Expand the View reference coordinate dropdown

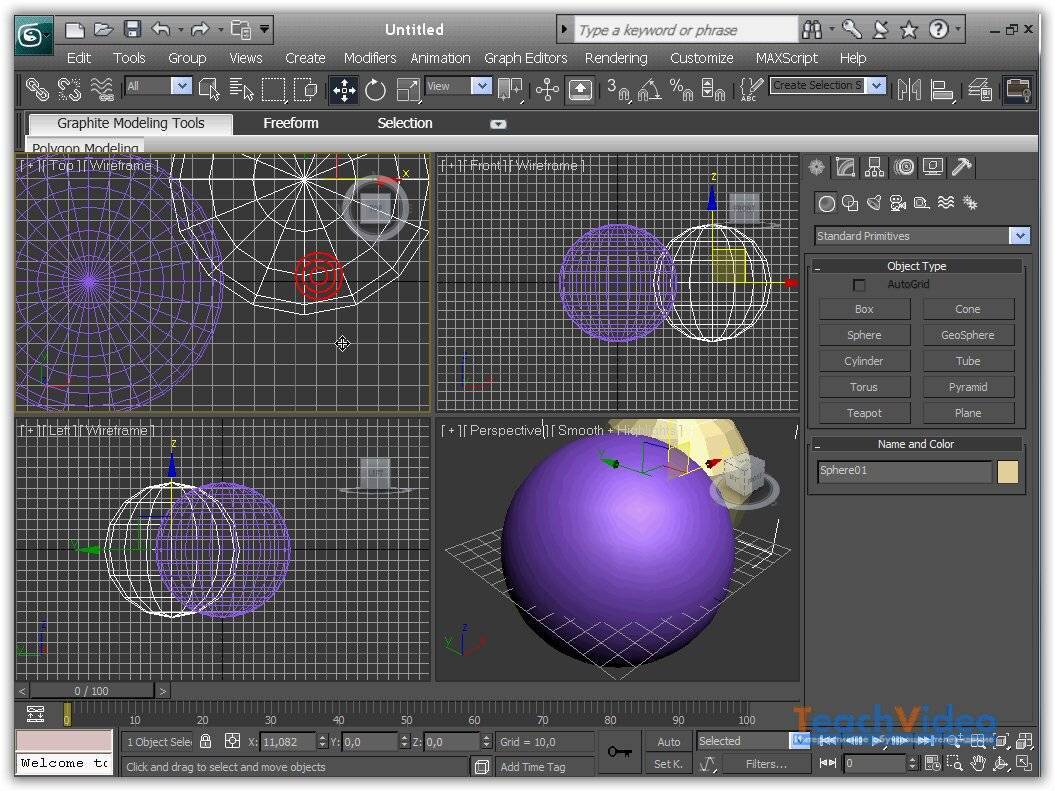(x=481, y=87)
